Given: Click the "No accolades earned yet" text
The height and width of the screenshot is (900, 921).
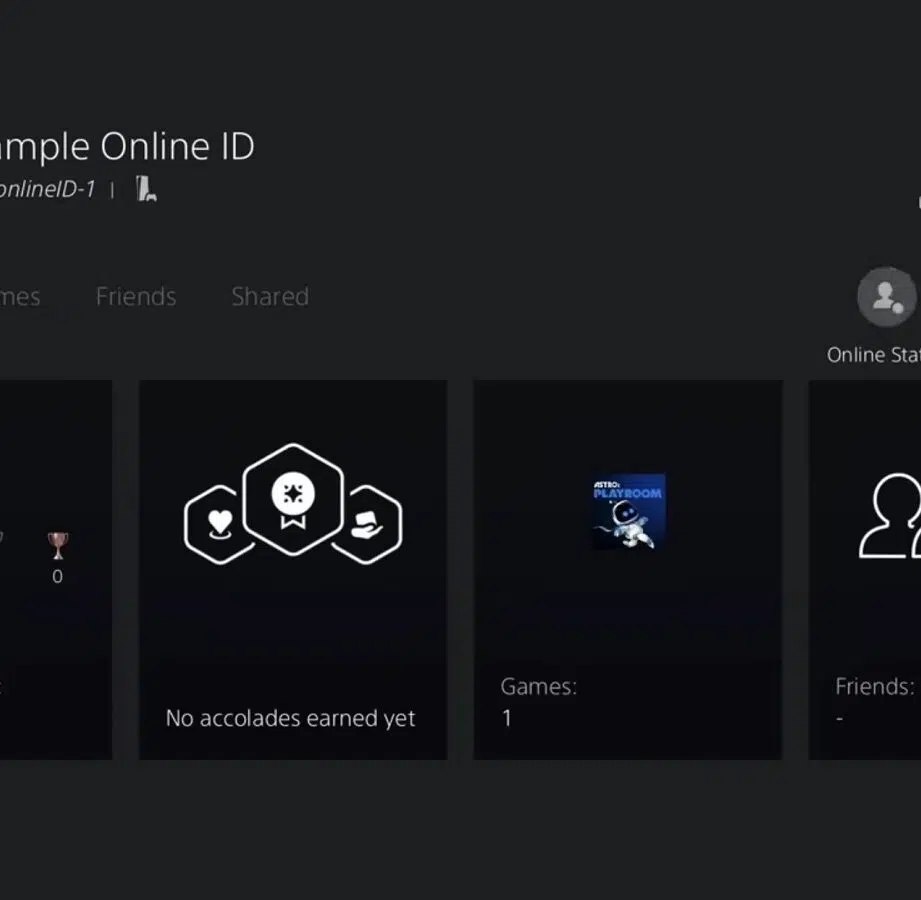Looking at the screenshot, I should pos(290,719).
